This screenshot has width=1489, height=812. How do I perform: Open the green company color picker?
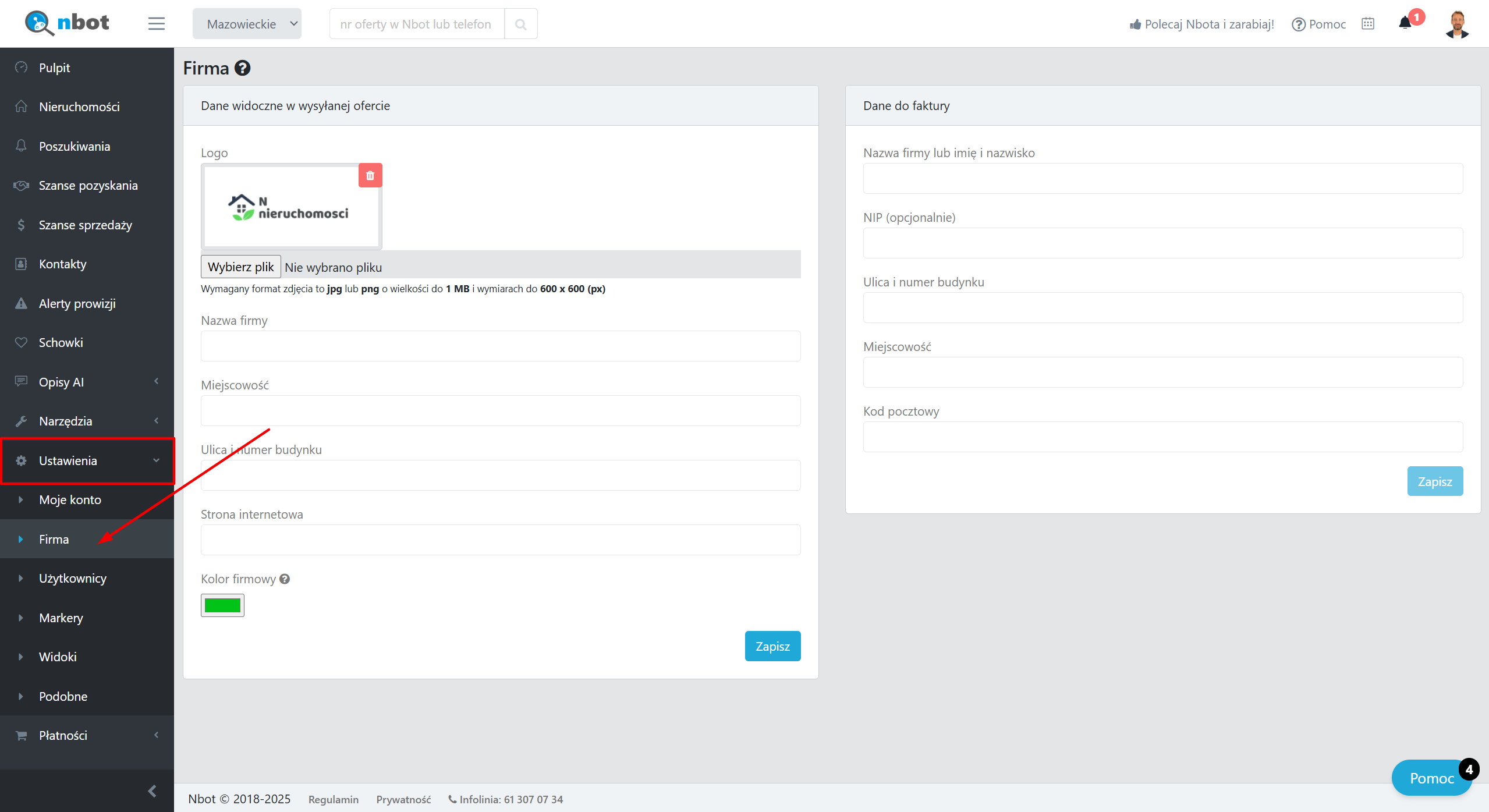pos(222,605)
